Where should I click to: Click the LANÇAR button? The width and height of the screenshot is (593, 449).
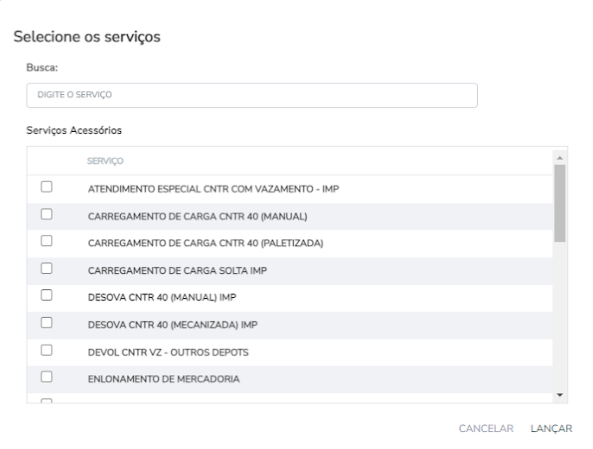551,429
